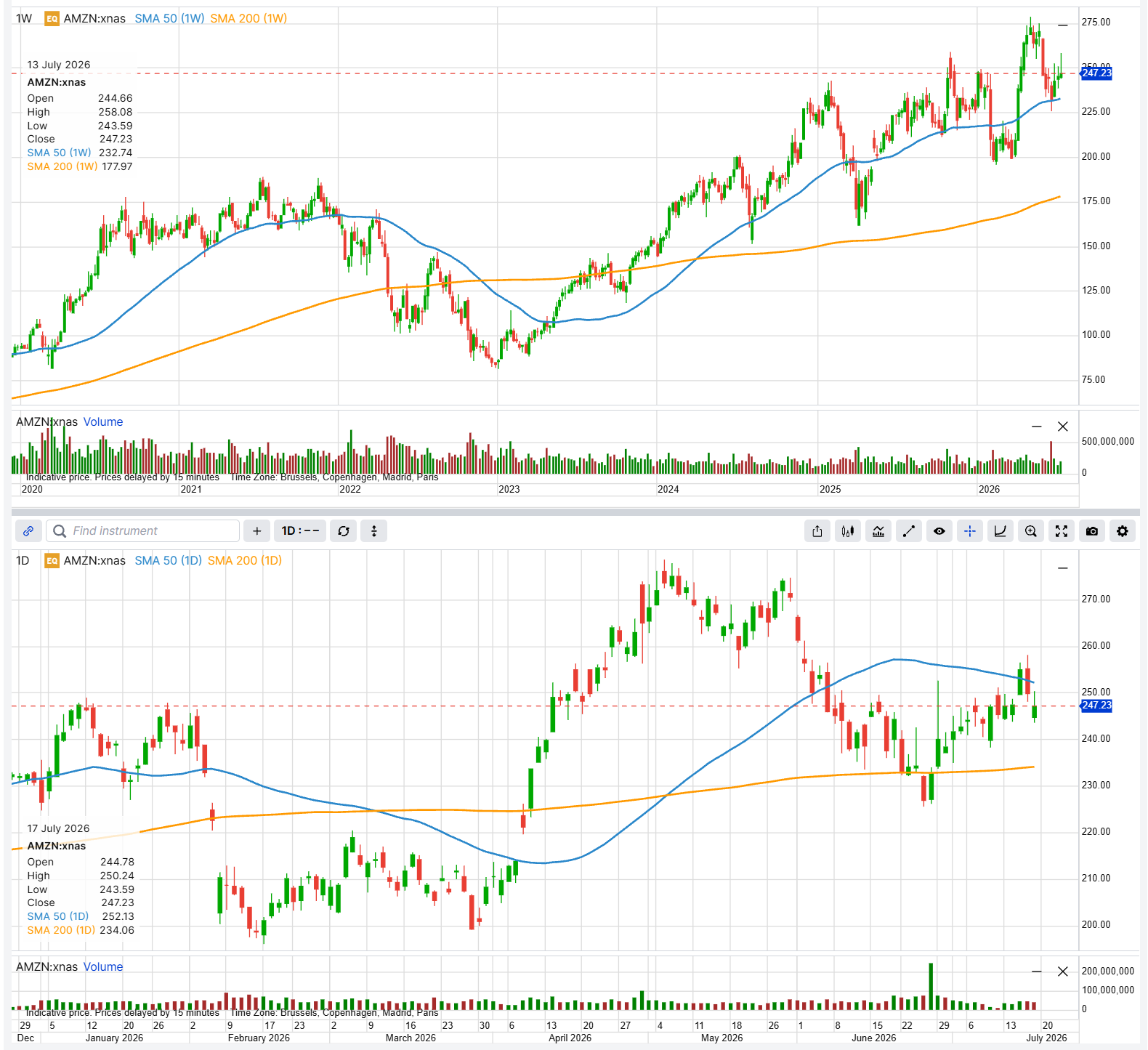Click the weekly High value 258.08

116,112
